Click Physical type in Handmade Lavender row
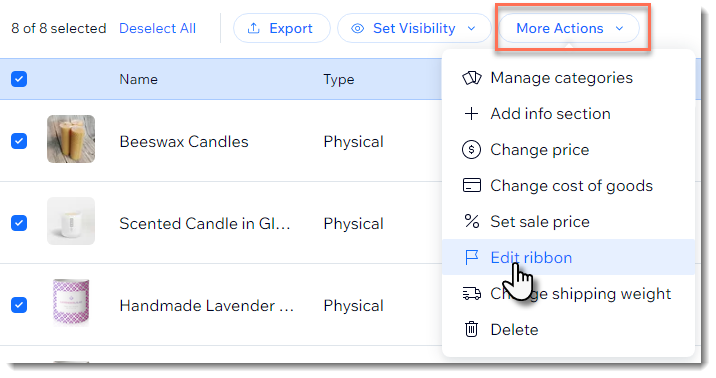716x378 pixels. 353,305
